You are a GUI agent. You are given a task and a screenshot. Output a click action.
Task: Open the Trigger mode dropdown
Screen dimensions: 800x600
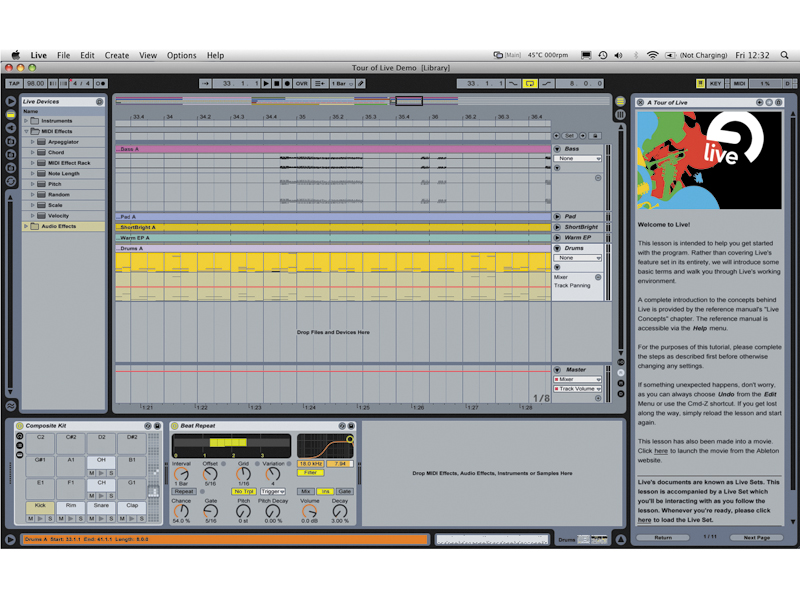272,491
